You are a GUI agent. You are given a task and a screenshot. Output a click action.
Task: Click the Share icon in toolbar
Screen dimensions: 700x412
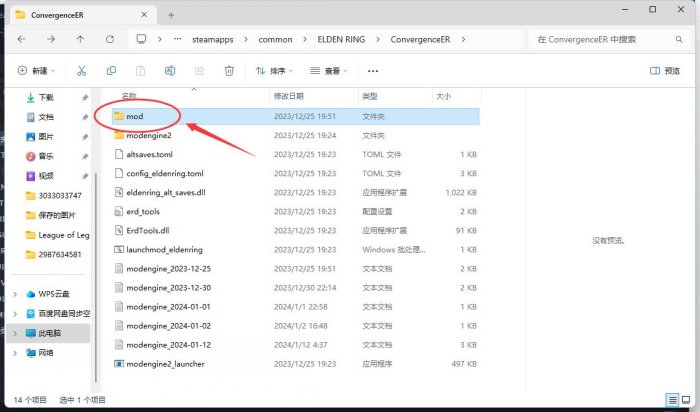[x=200, y=71]
